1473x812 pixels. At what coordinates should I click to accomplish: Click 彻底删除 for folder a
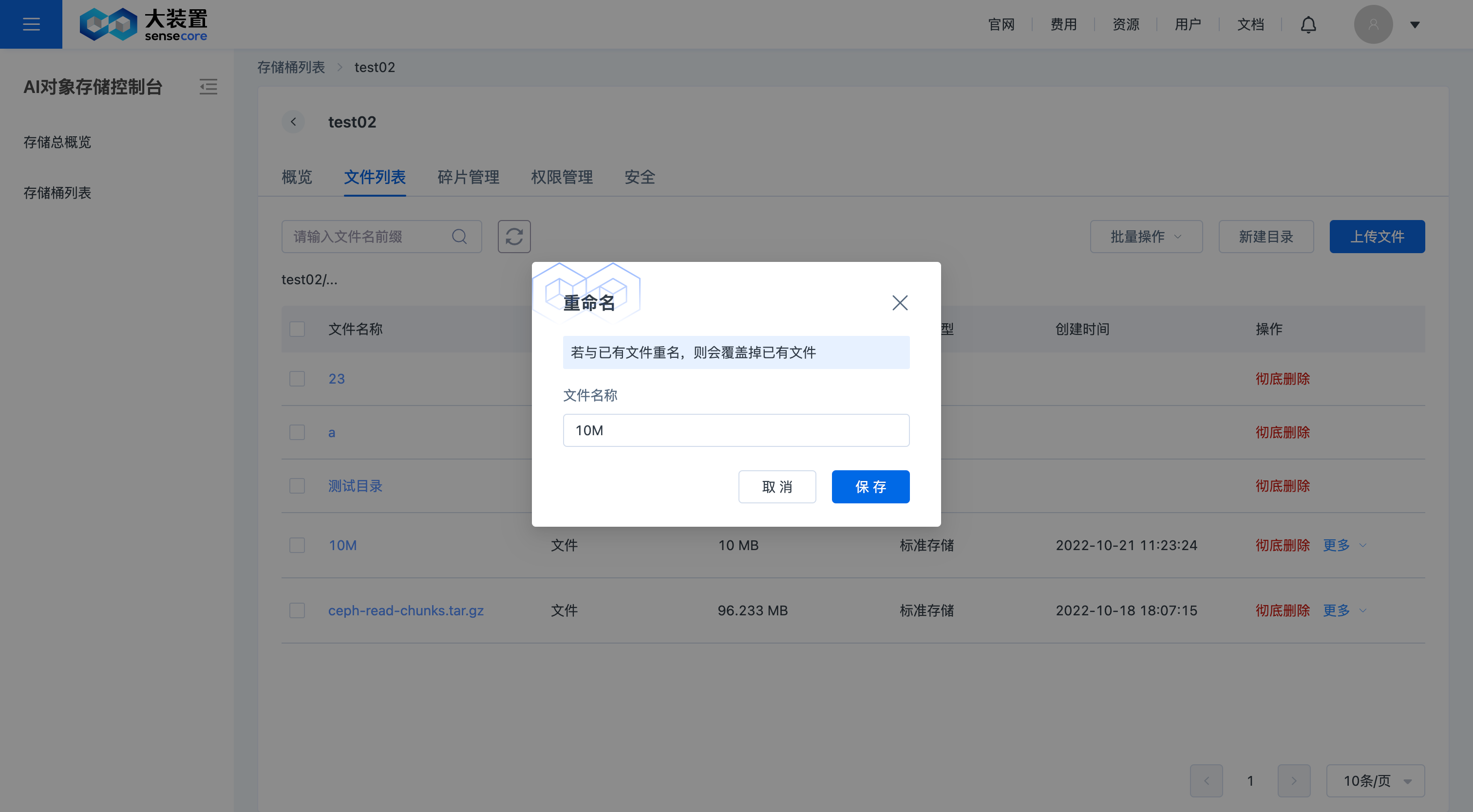pos(1283,433)
